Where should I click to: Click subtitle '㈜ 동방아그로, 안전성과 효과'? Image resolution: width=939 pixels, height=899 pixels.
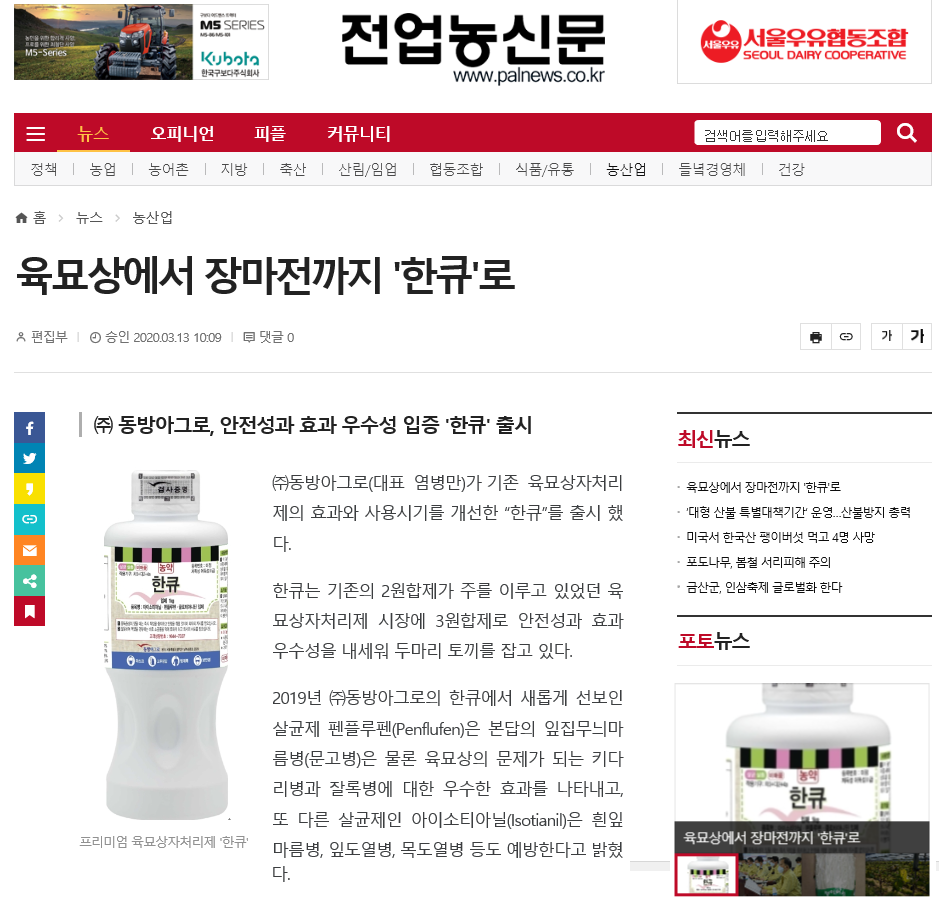tap(313, 425)
